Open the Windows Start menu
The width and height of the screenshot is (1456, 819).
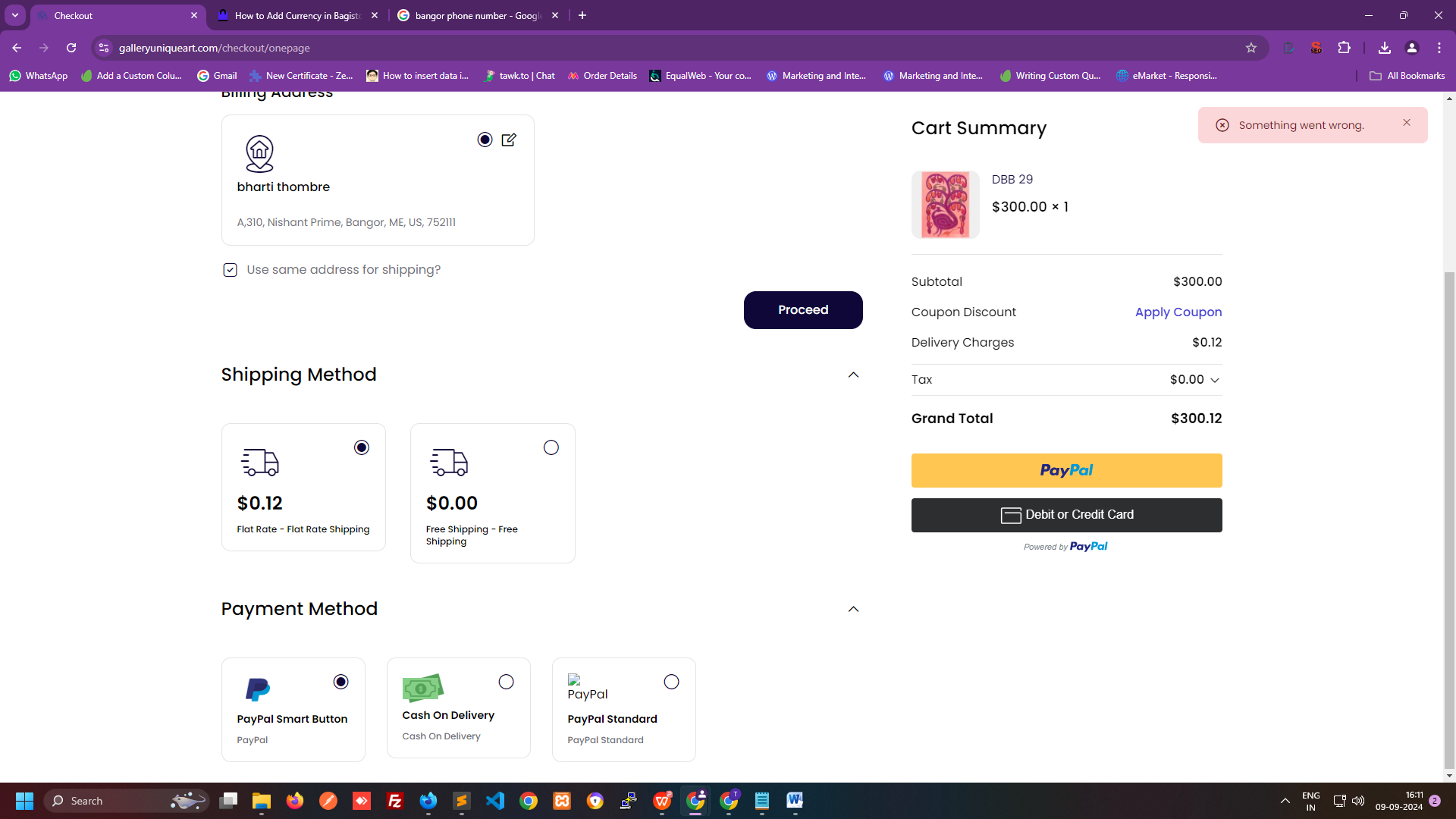tap(24, 801)
